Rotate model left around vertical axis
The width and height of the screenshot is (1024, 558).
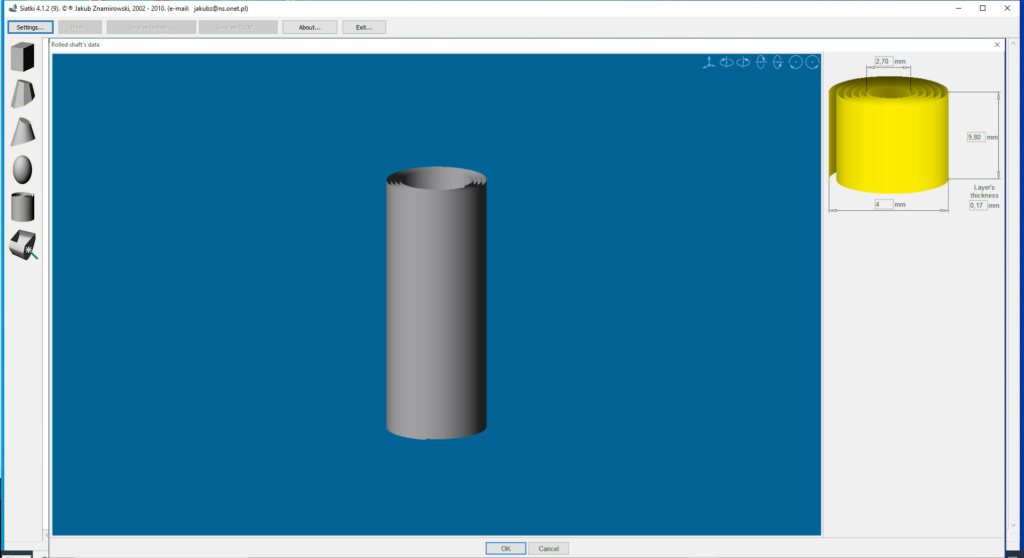[x=726, y=62]
